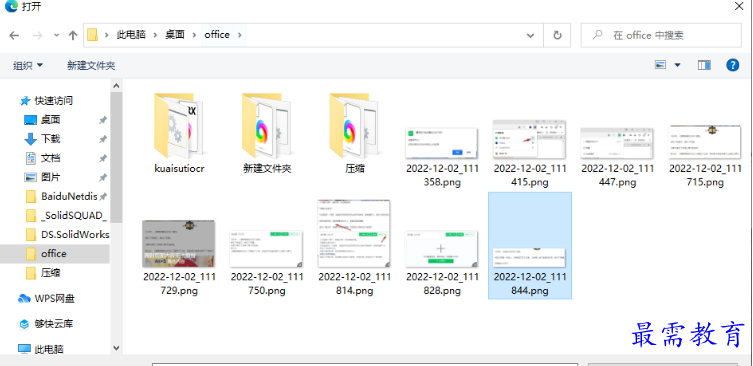Open address bar history dropdown
Screen dimensions: 753x366
[531, 36]
